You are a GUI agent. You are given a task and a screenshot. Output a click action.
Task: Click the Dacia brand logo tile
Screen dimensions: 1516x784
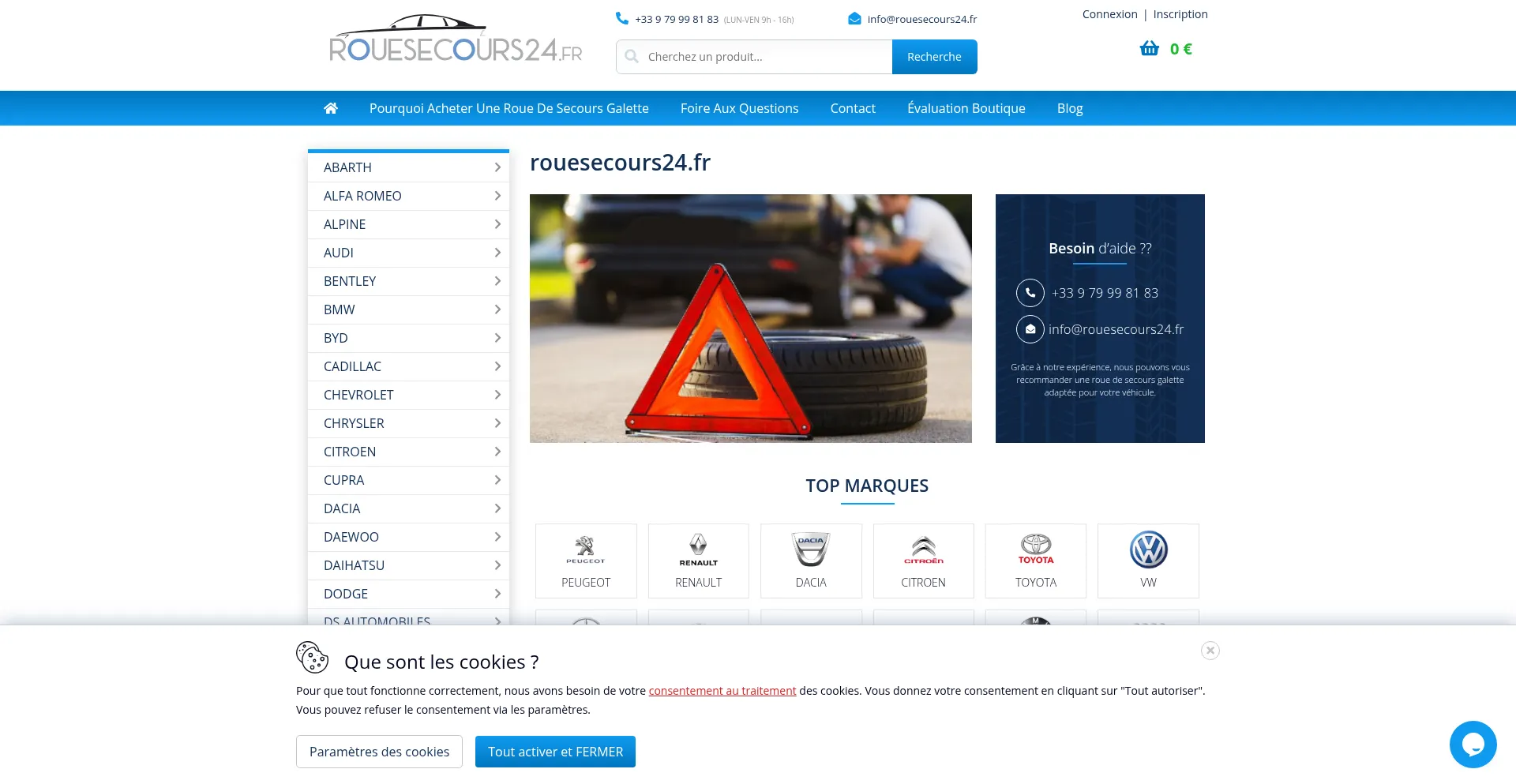click(x=811, y=561)
